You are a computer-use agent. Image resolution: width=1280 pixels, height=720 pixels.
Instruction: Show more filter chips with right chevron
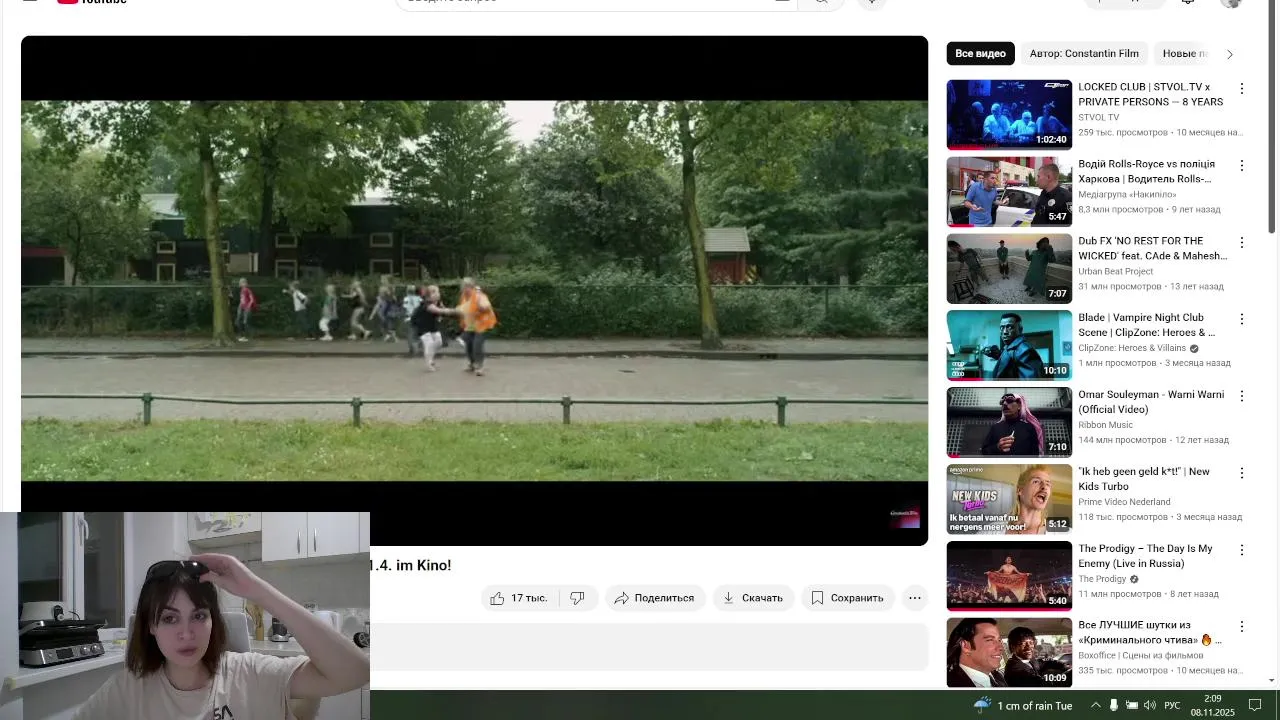click(x=1229, y=54)
